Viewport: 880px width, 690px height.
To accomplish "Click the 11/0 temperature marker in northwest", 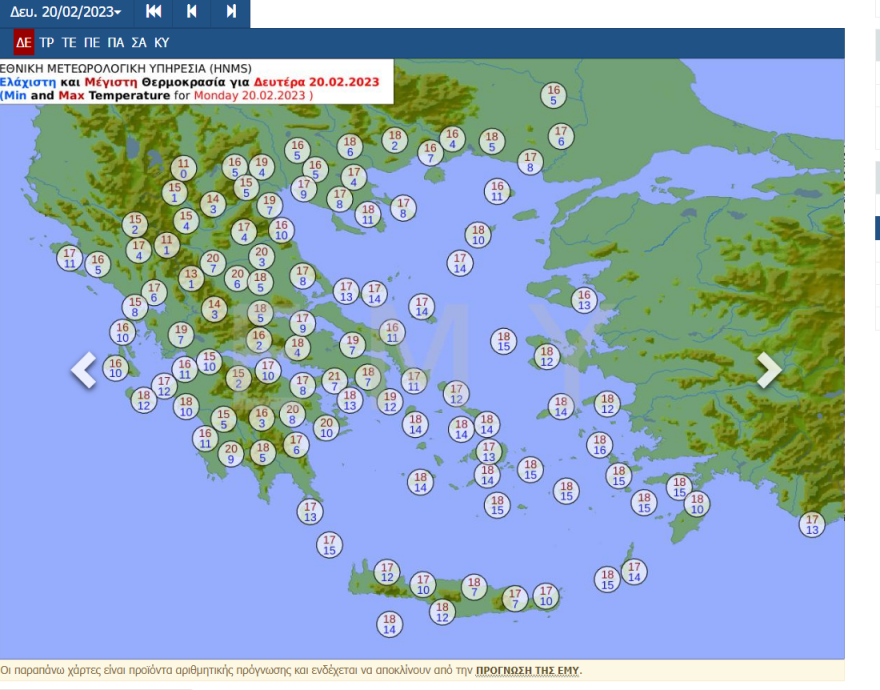I will coord(182,168).
